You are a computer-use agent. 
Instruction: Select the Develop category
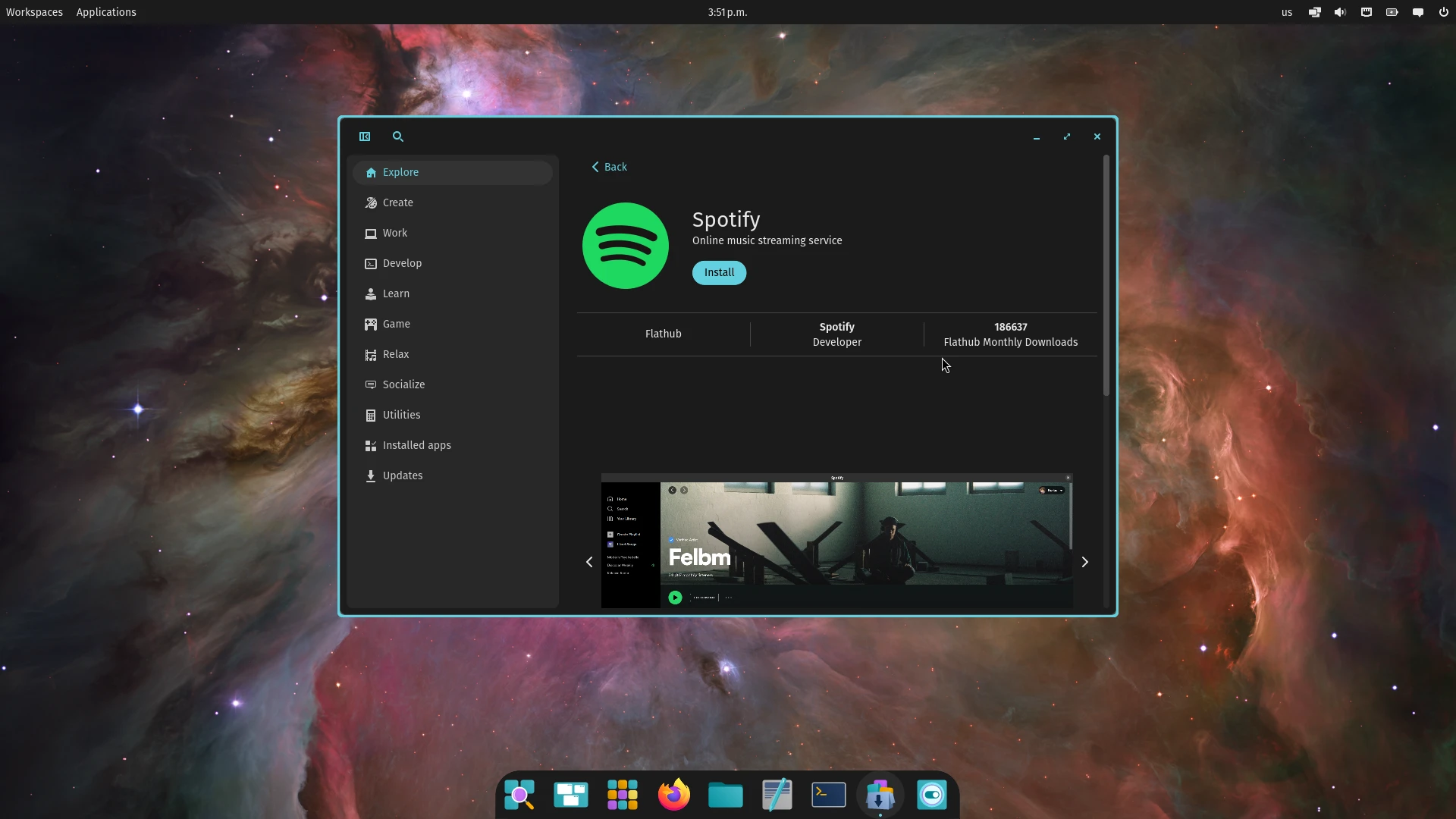coord(402,263)
